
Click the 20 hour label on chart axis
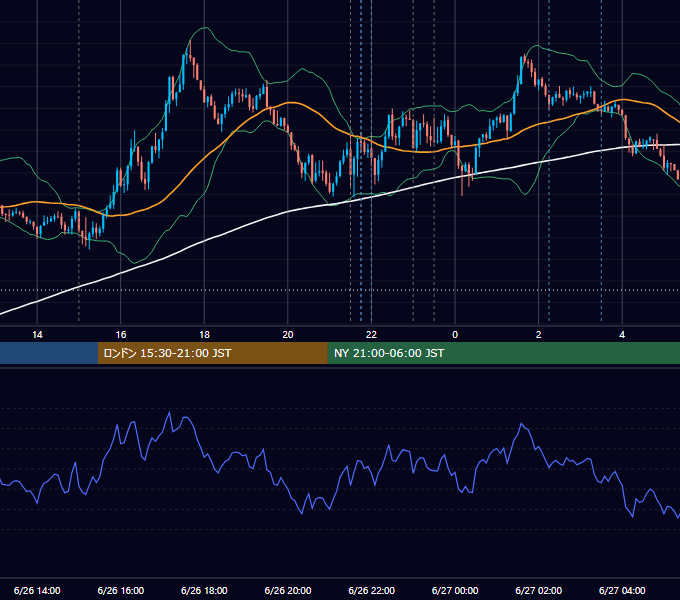click(x=288, y=335)
